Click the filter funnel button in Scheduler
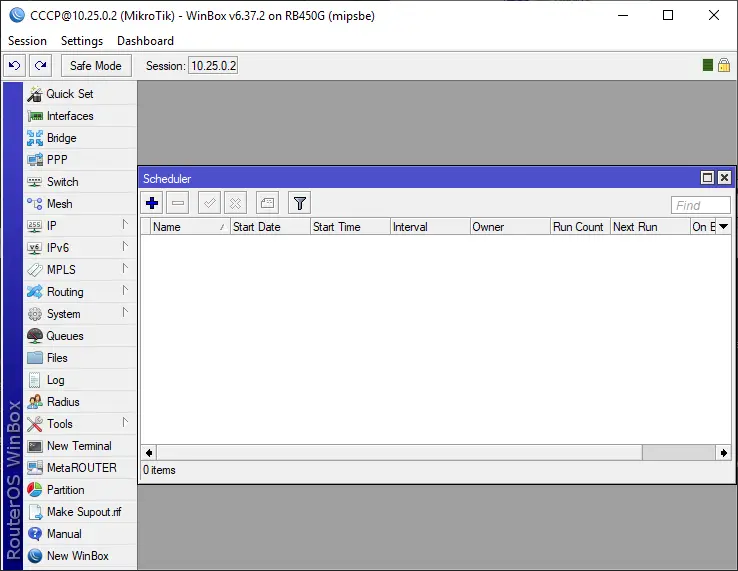Screen dimensions: 738x571 [x=299, y=203]
